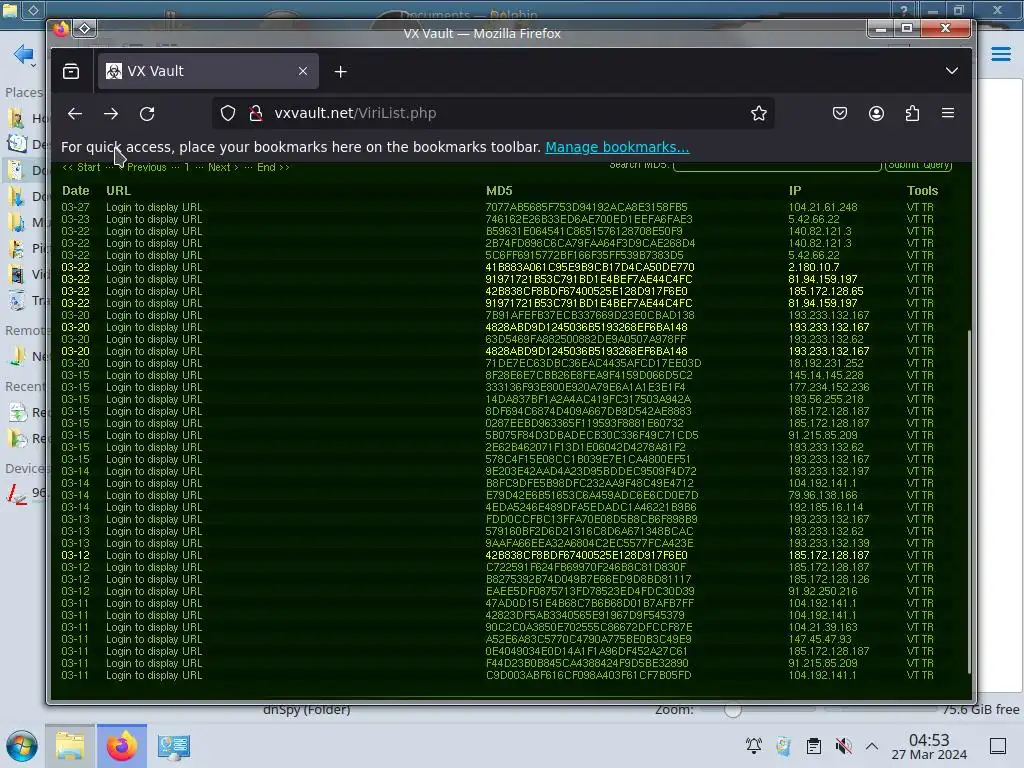Open a new tab with plus button
Screen dimensions: 1024x768
pyautogui.click(x=340, y=72)
